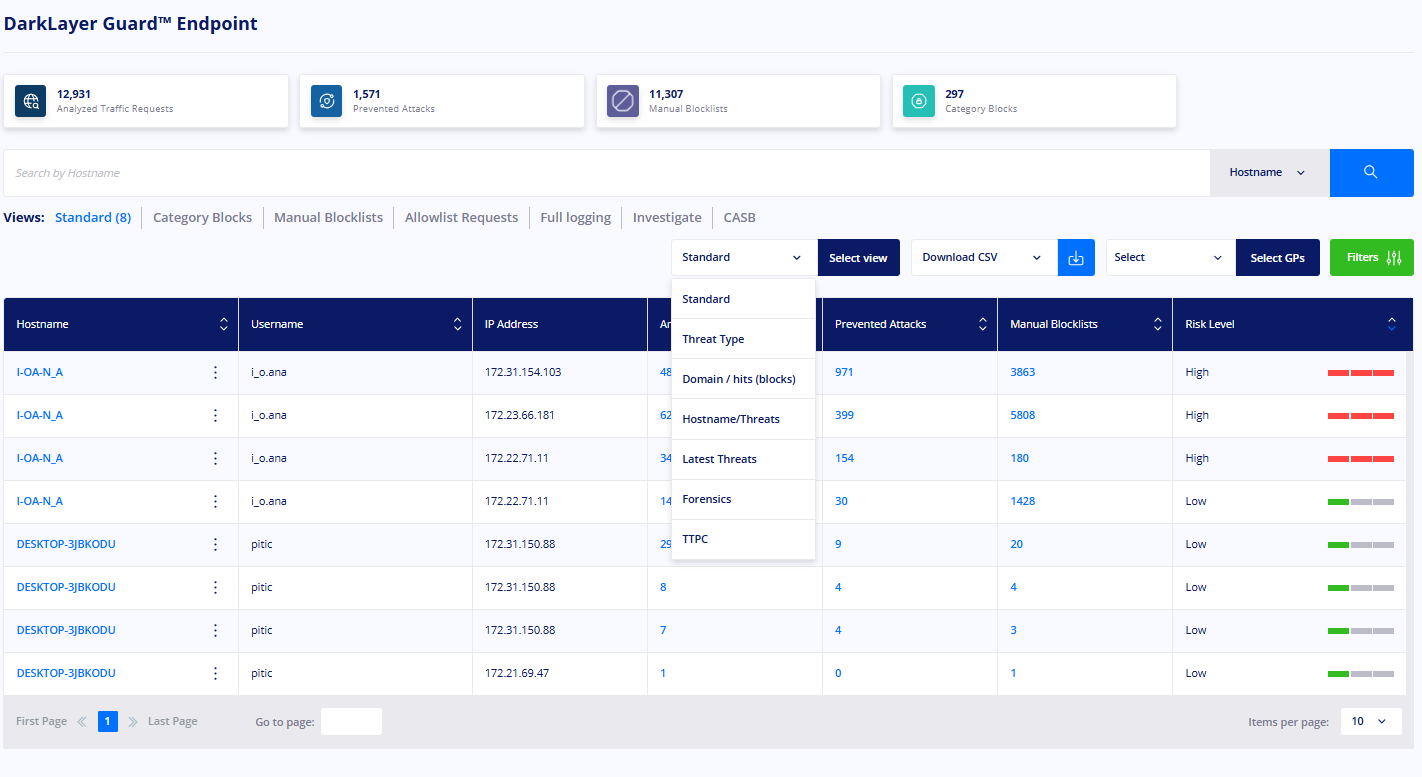Click the Prevented Attacks shield icon
Viewport: 1422px width, 777px height.
coord(327,101)
